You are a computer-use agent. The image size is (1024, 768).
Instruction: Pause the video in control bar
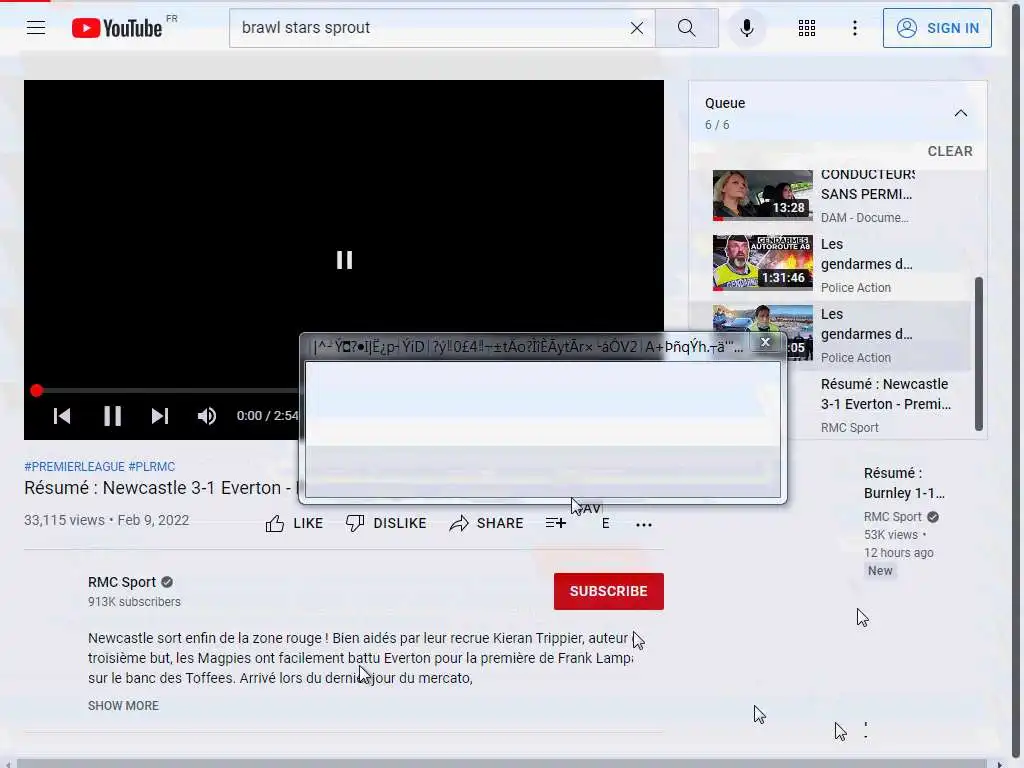point(112,416)
